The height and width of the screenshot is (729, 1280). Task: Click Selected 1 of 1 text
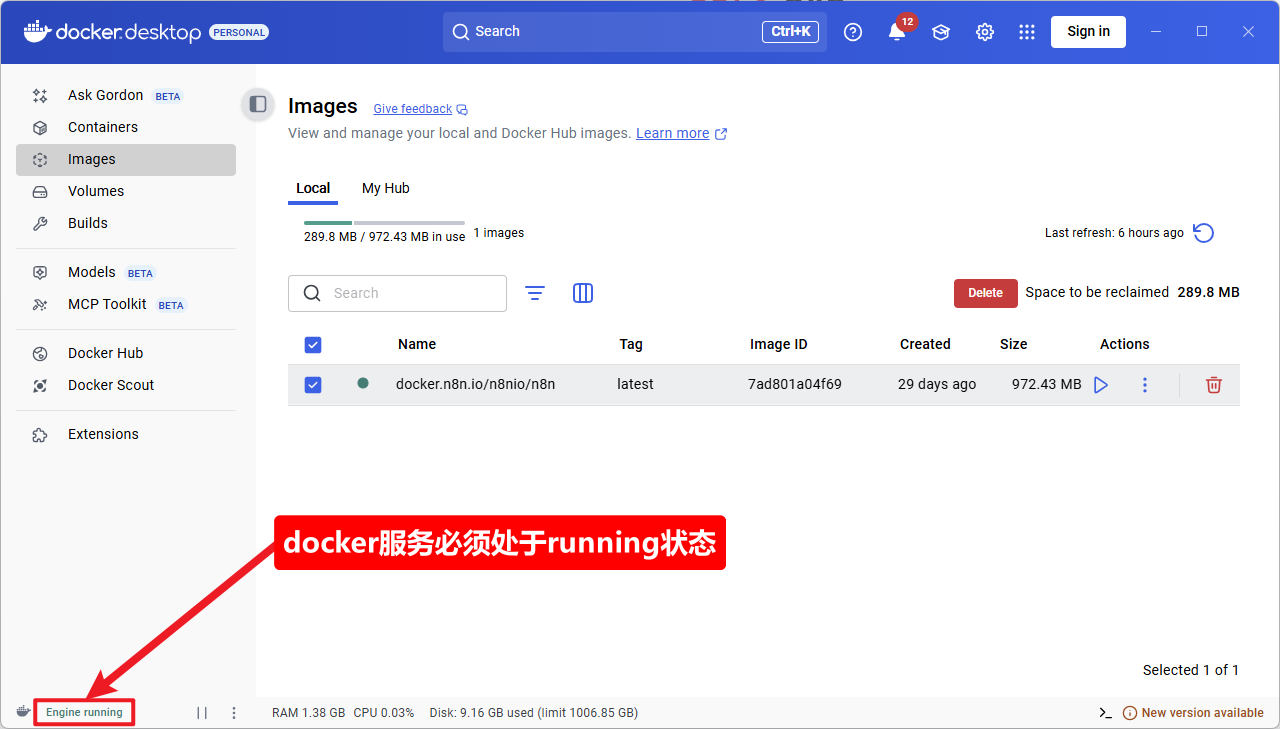(x=1191, y=670)
